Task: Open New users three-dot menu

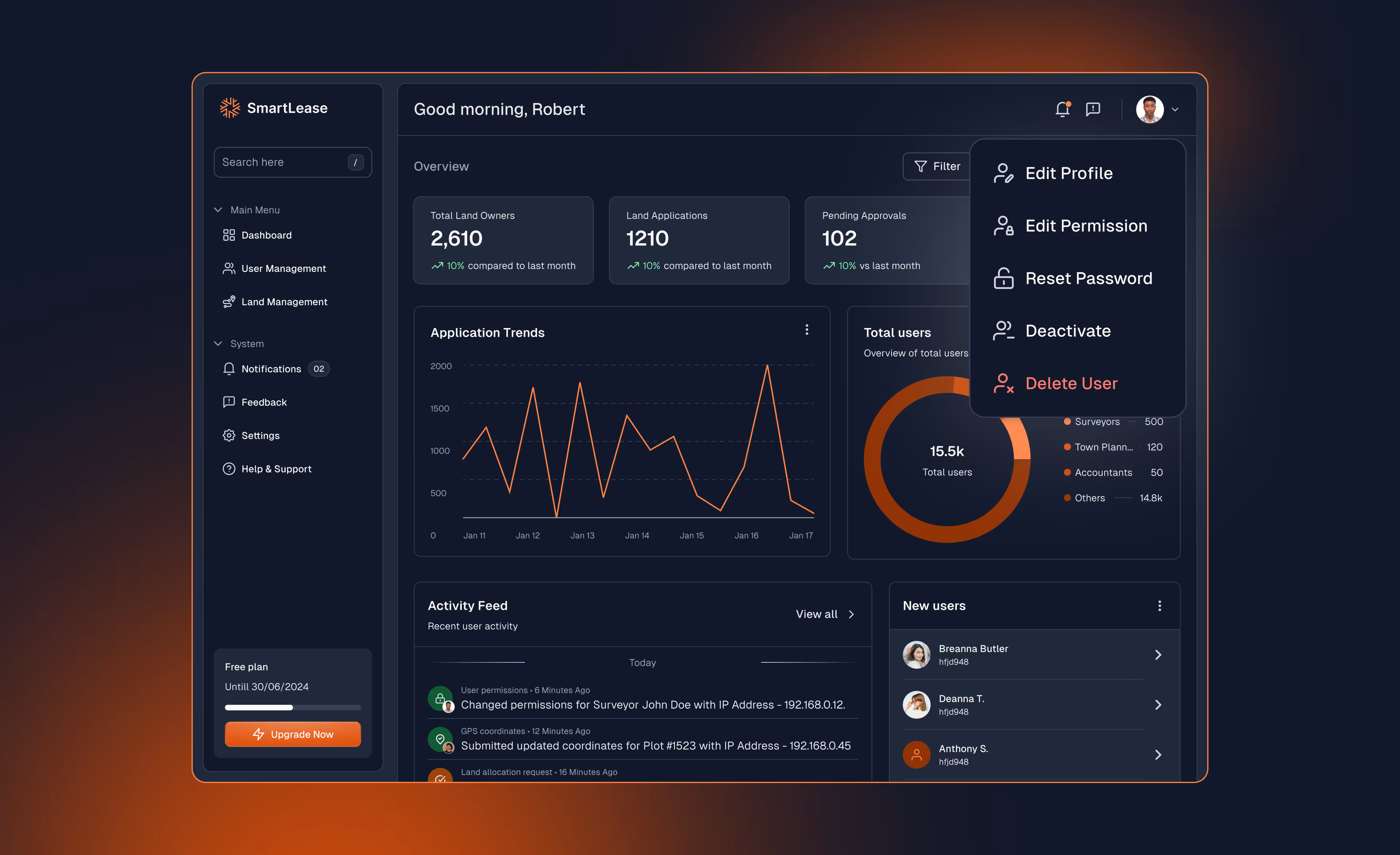Action: [x=1159, y=605]
